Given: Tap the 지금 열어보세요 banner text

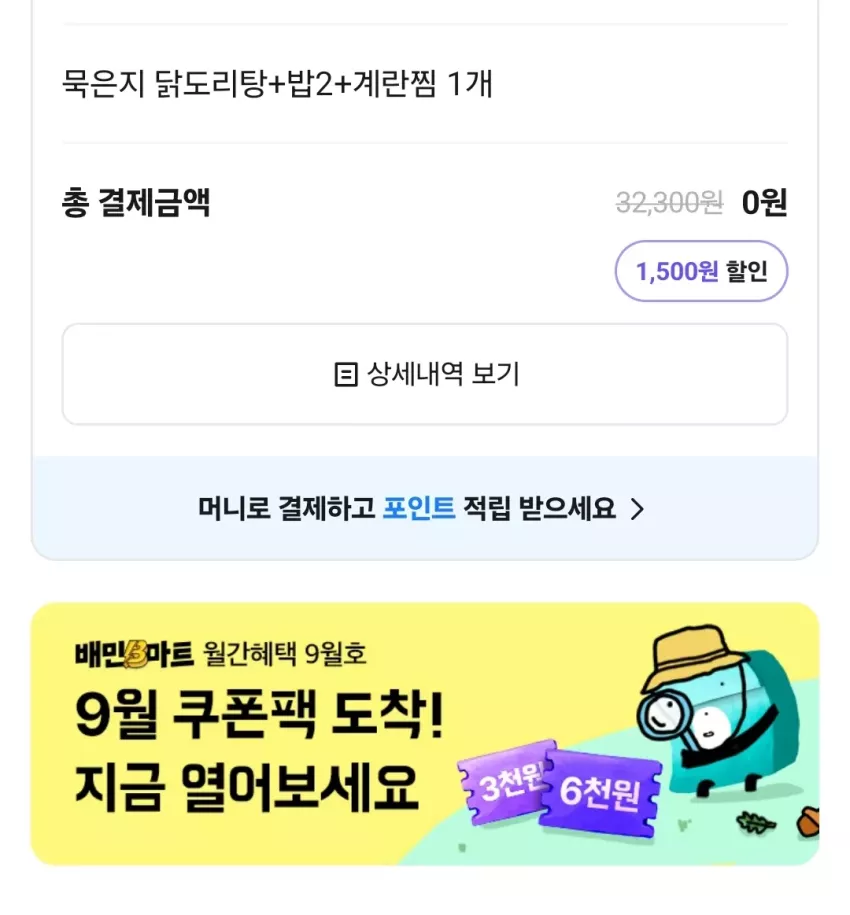Looking at the screenshot, I should tap(247, 787).
